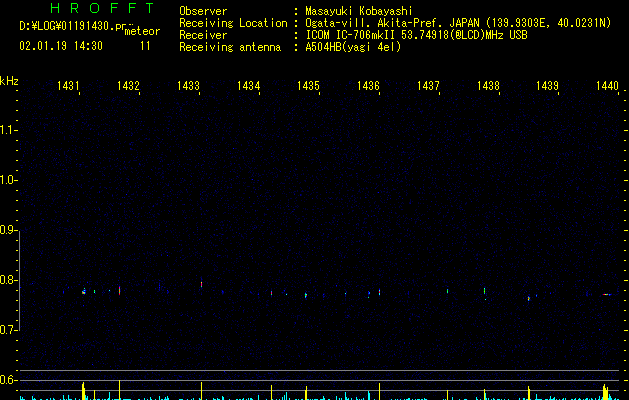Click the meteor label
The height and width of the screenshot is (400, 629).
pos(142,31)
